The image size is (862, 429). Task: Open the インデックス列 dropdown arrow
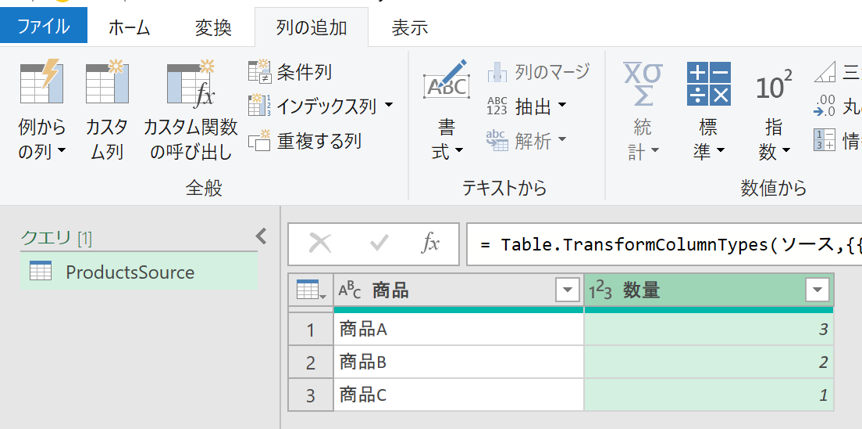389,104
